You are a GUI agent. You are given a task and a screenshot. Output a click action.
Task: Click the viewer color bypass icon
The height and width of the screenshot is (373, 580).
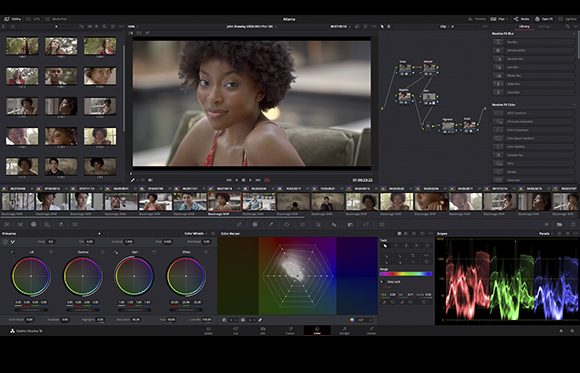pos(357,27)
